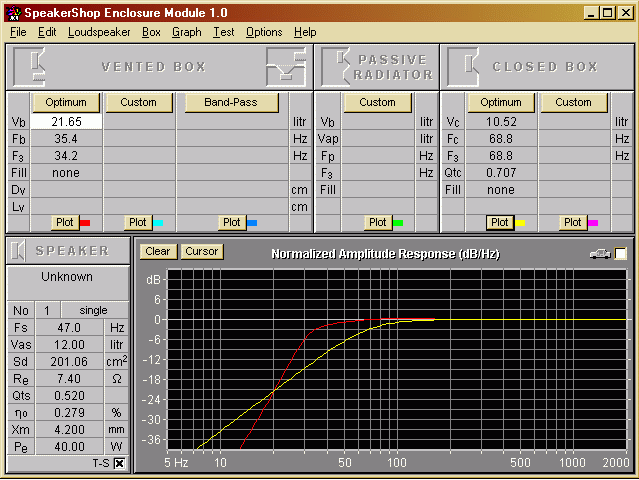The height and width of the screenshot is (480, 639).
Task: Uncheck the T-S checkbox
Action: point(119,463)
